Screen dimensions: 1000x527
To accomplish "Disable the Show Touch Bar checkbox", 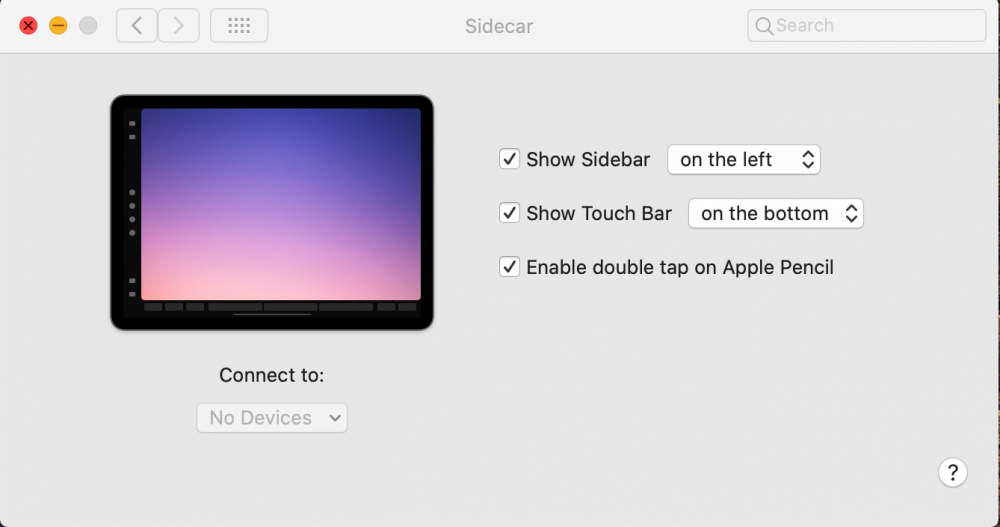I will (x=509, y=212).
